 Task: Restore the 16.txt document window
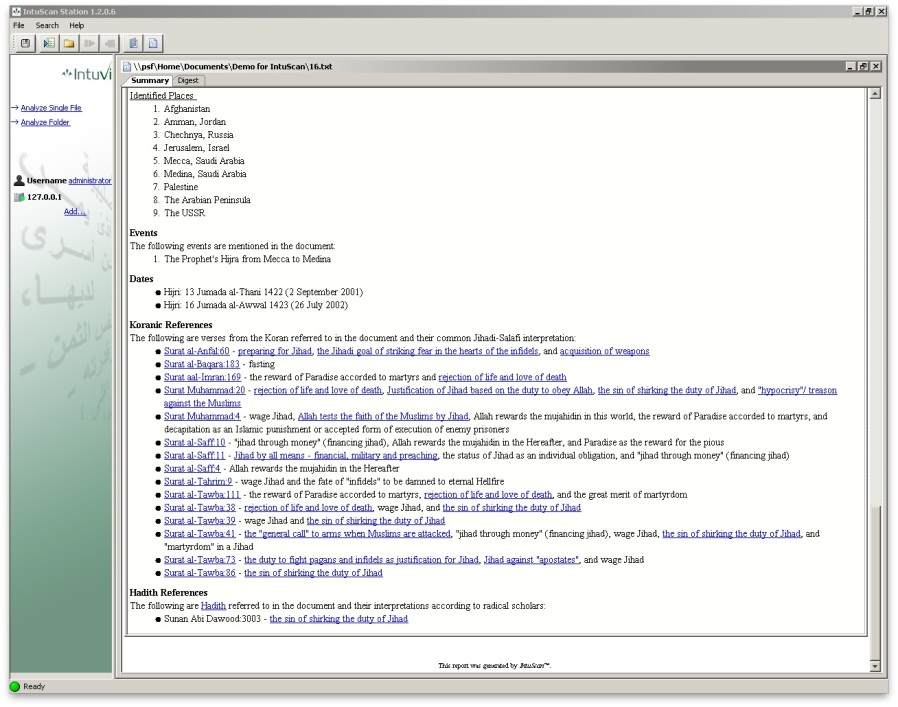pos(864,66)
